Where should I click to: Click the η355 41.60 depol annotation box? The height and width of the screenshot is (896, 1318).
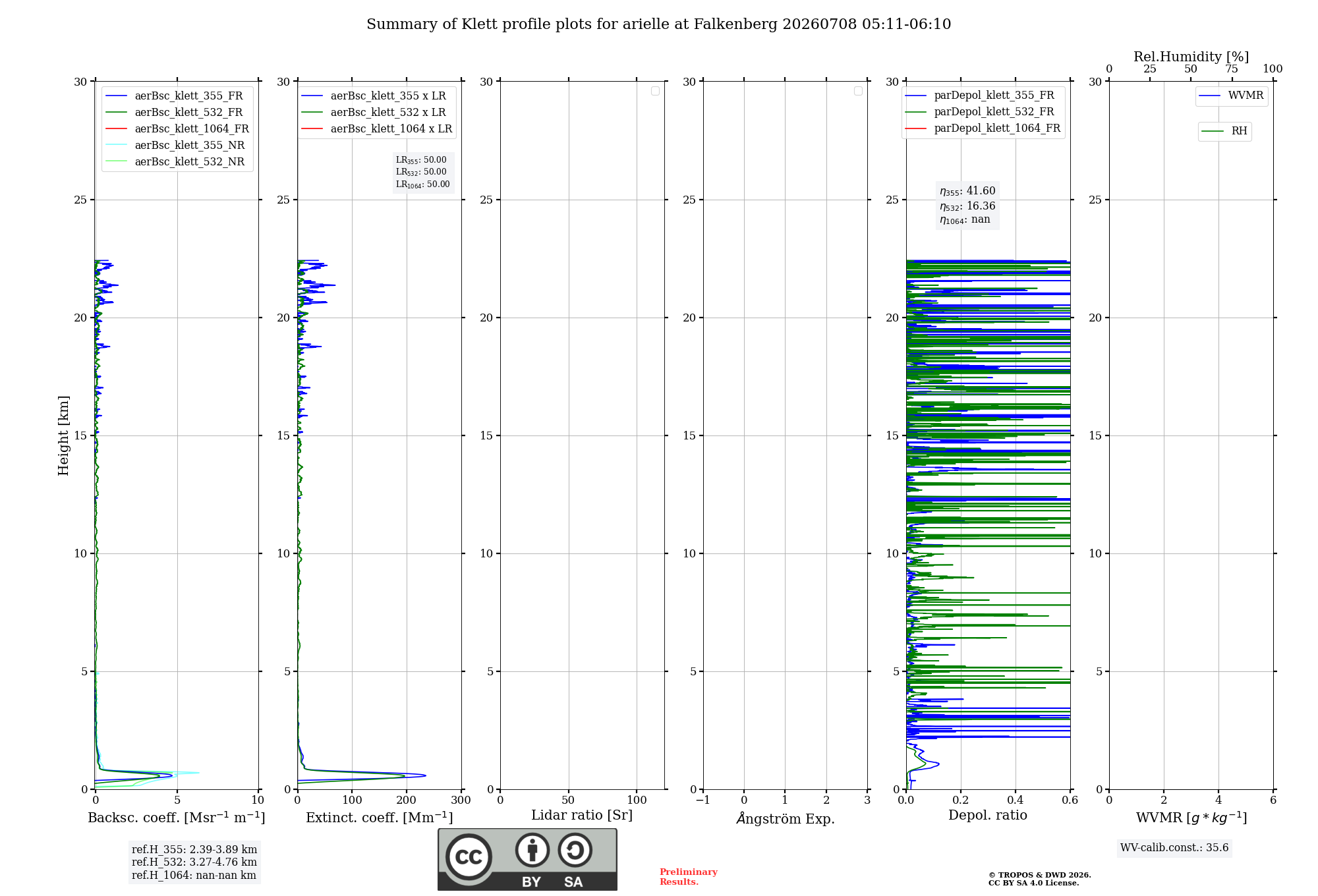967,205
